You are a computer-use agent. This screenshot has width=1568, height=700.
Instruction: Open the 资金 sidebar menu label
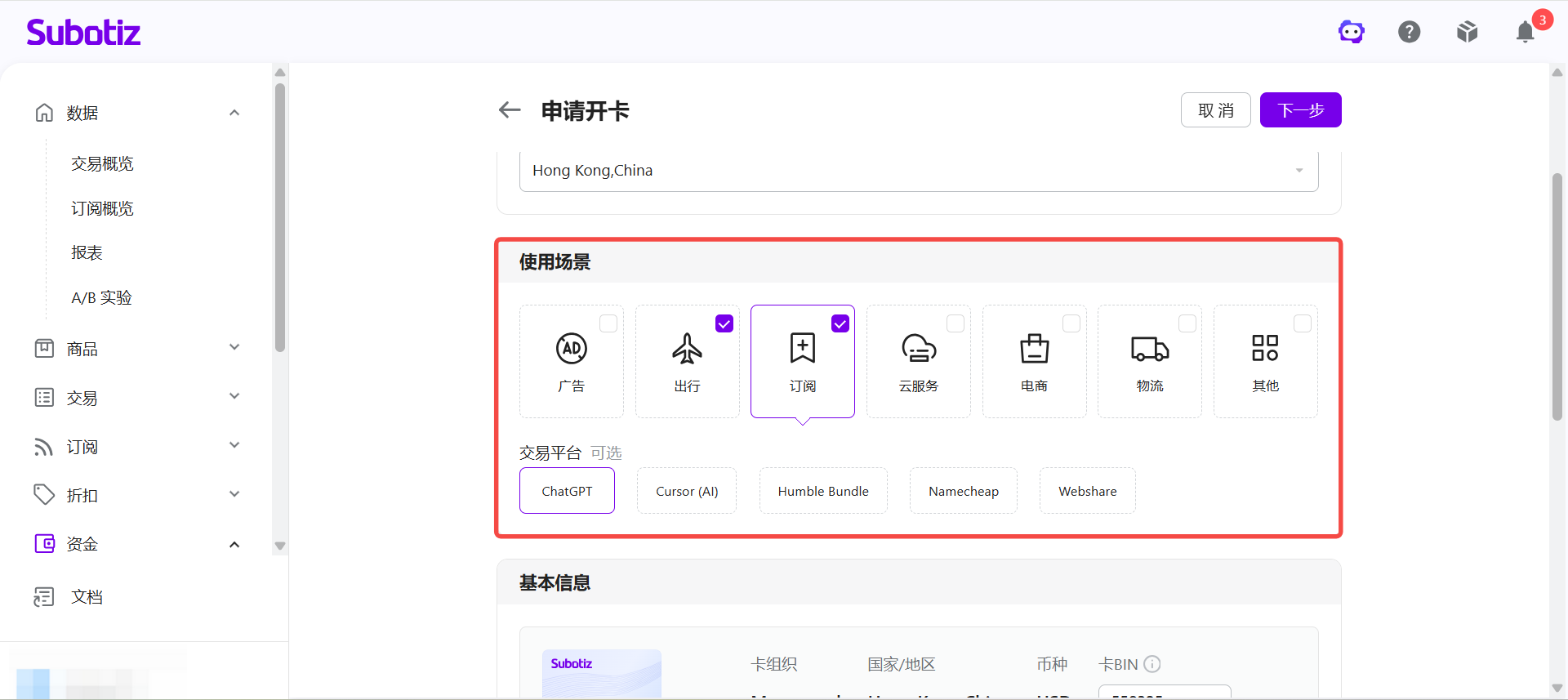[x=82, y=544]
